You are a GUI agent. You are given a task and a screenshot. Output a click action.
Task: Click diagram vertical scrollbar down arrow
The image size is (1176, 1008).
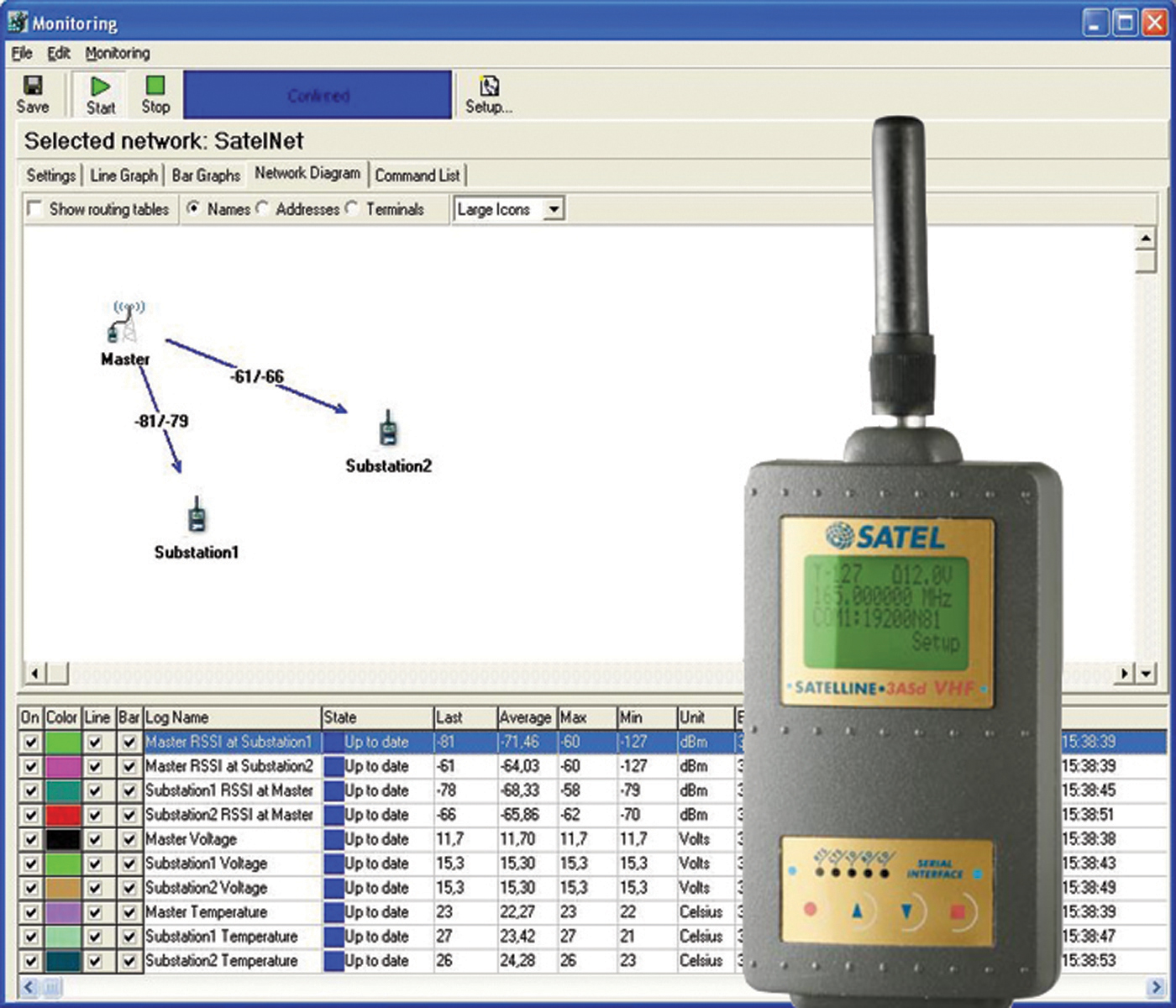coord(1146,673)
